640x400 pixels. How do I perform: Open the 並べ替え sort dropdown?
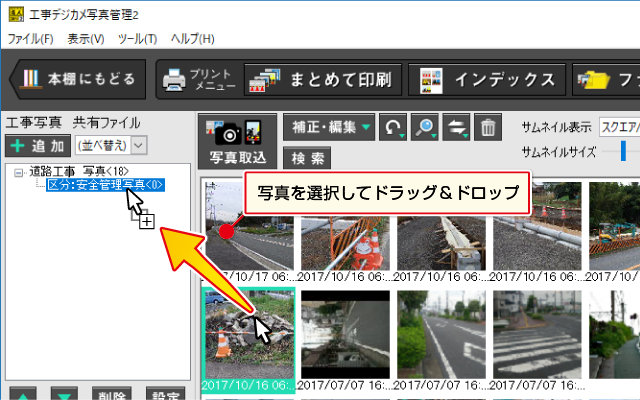[x=110, y=146]
